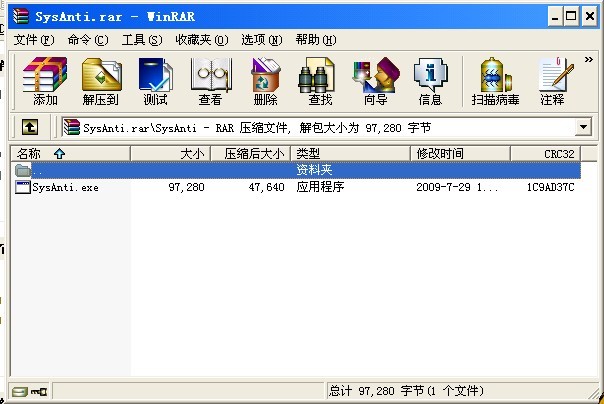The image size is (604, 404).
Task: Click the key password icon in status bar
Action: 39,392
